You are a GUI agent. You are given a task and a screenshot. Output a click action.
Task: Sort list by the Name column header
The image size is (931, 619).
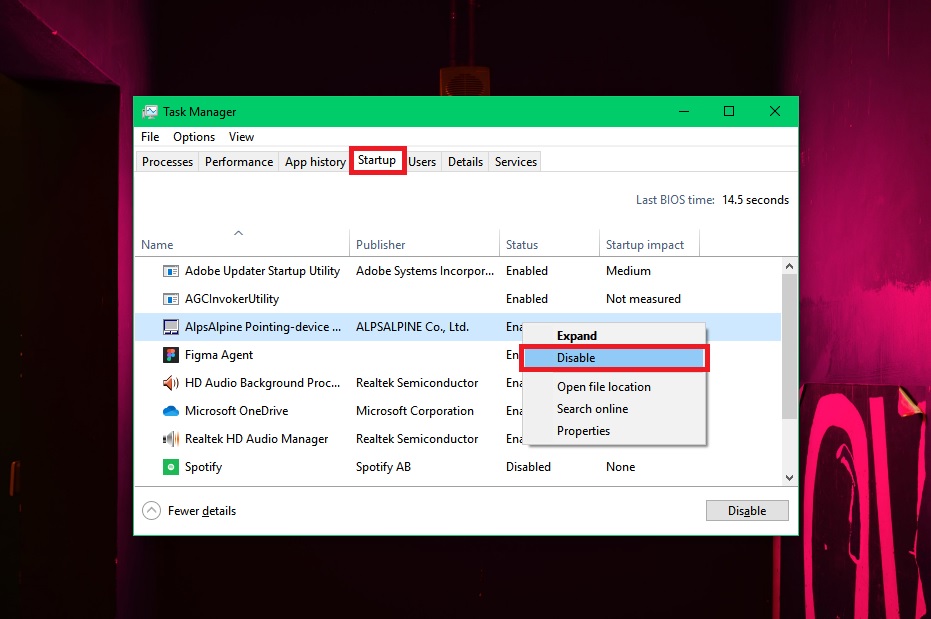pos(157,245)
